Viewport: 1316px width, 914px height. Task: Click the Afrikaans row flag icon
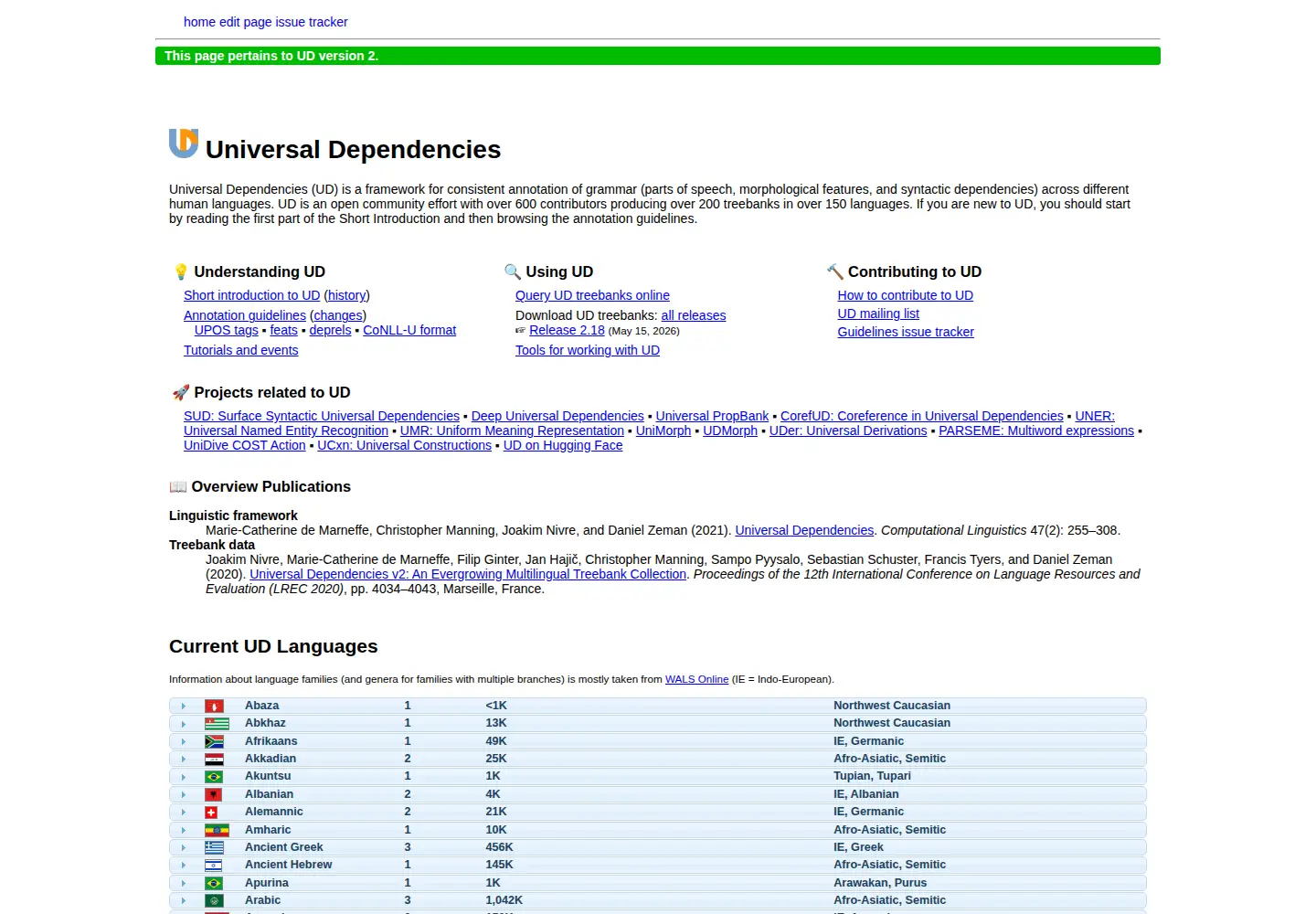214,742
